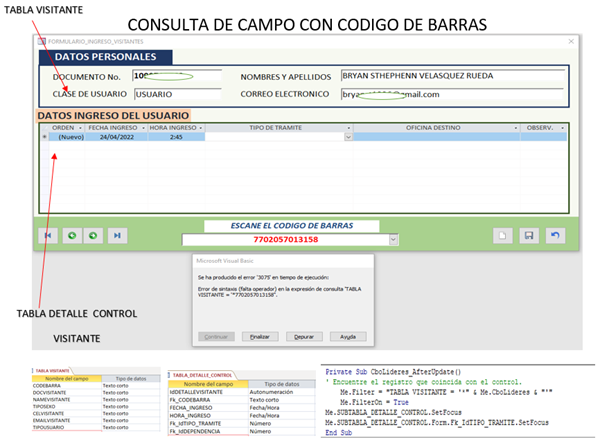The height and width of the screenshot is (441, 600).
Task: Click the green comment line in the code
Action: pos(423,382)
